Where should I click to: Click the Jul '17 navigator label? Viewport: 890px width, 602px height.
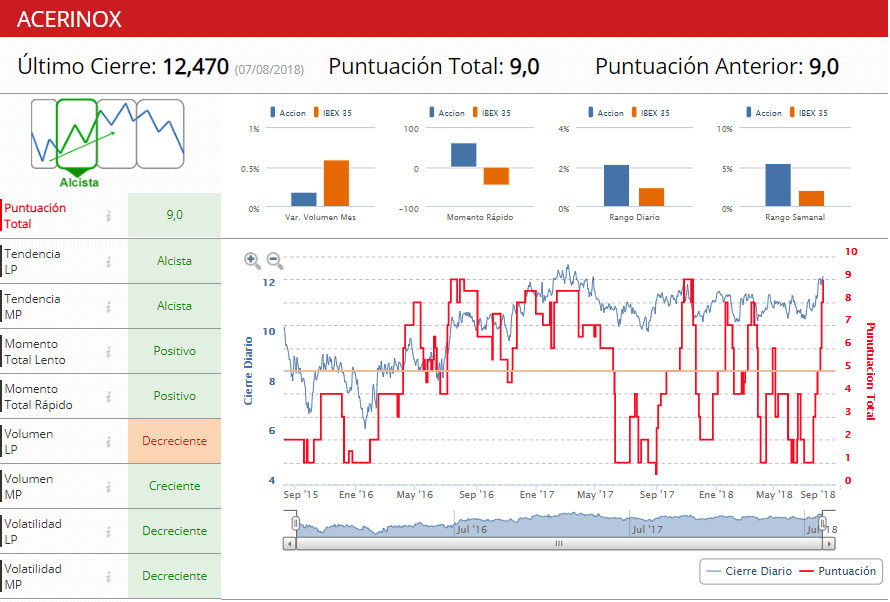click(647, 529)
